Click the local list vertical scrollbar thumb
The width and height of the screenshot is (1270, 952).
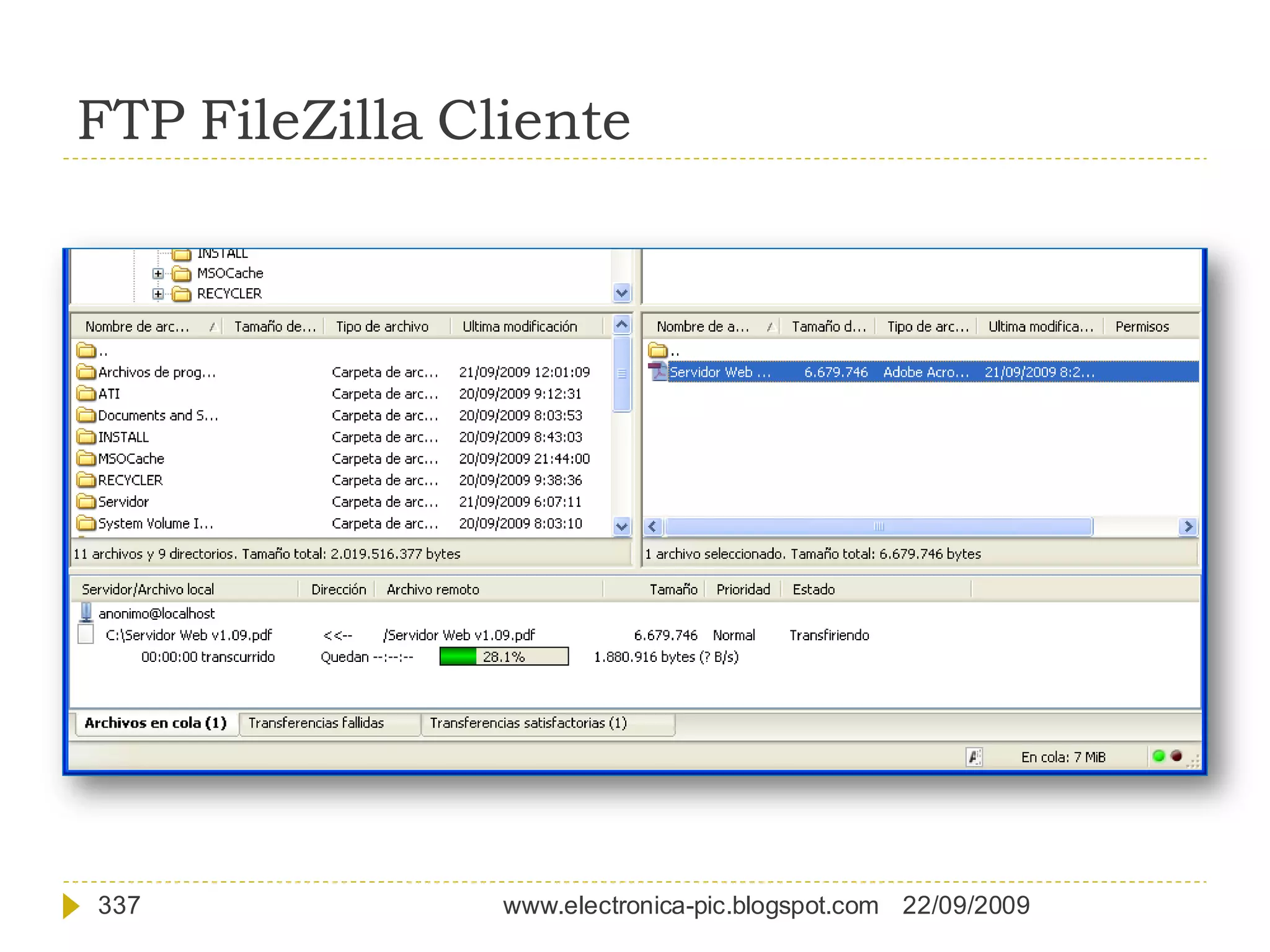pyautogui.click(x=621, y=374)
